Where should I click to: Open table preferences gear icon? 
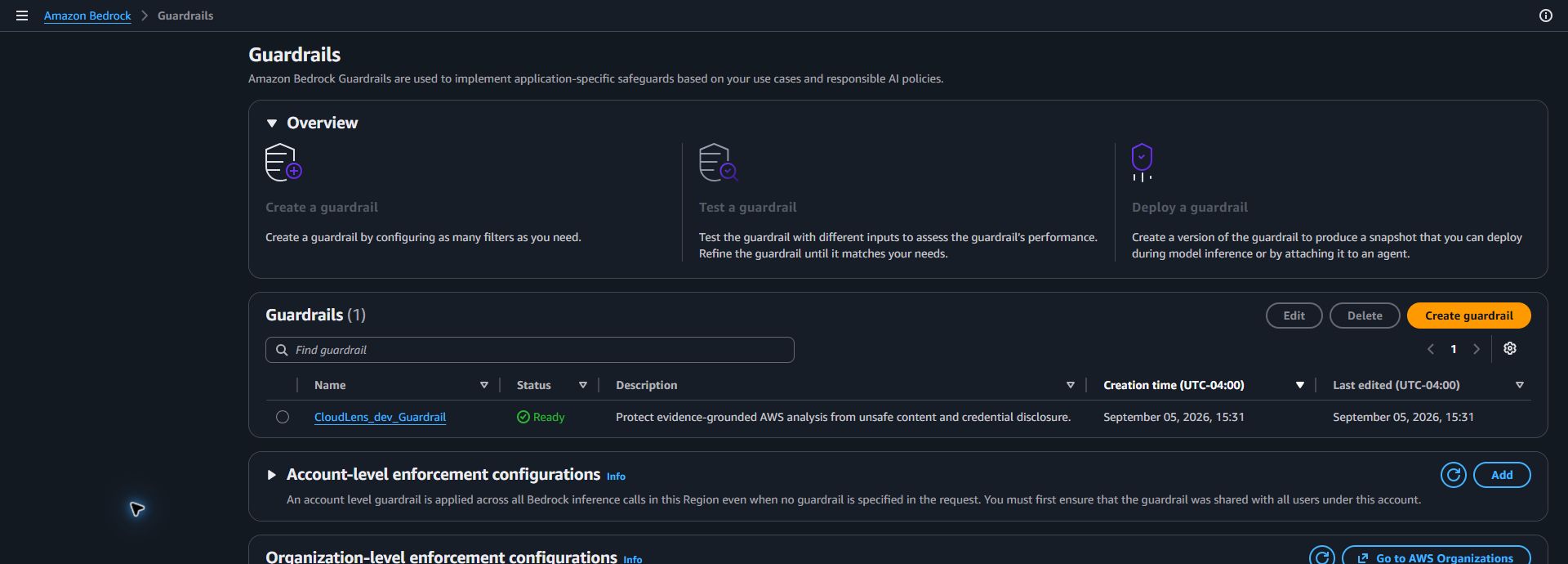pyautogui.click(x=1510, y=349)
